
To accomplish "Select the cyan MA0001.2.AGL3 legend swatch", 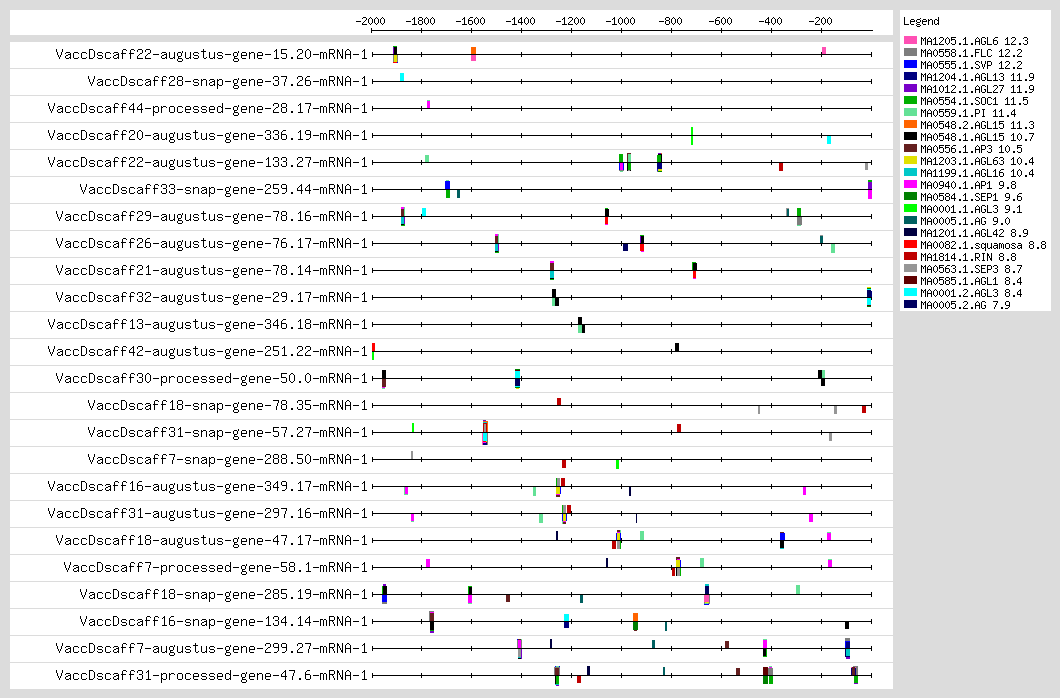I will point(910,293).
